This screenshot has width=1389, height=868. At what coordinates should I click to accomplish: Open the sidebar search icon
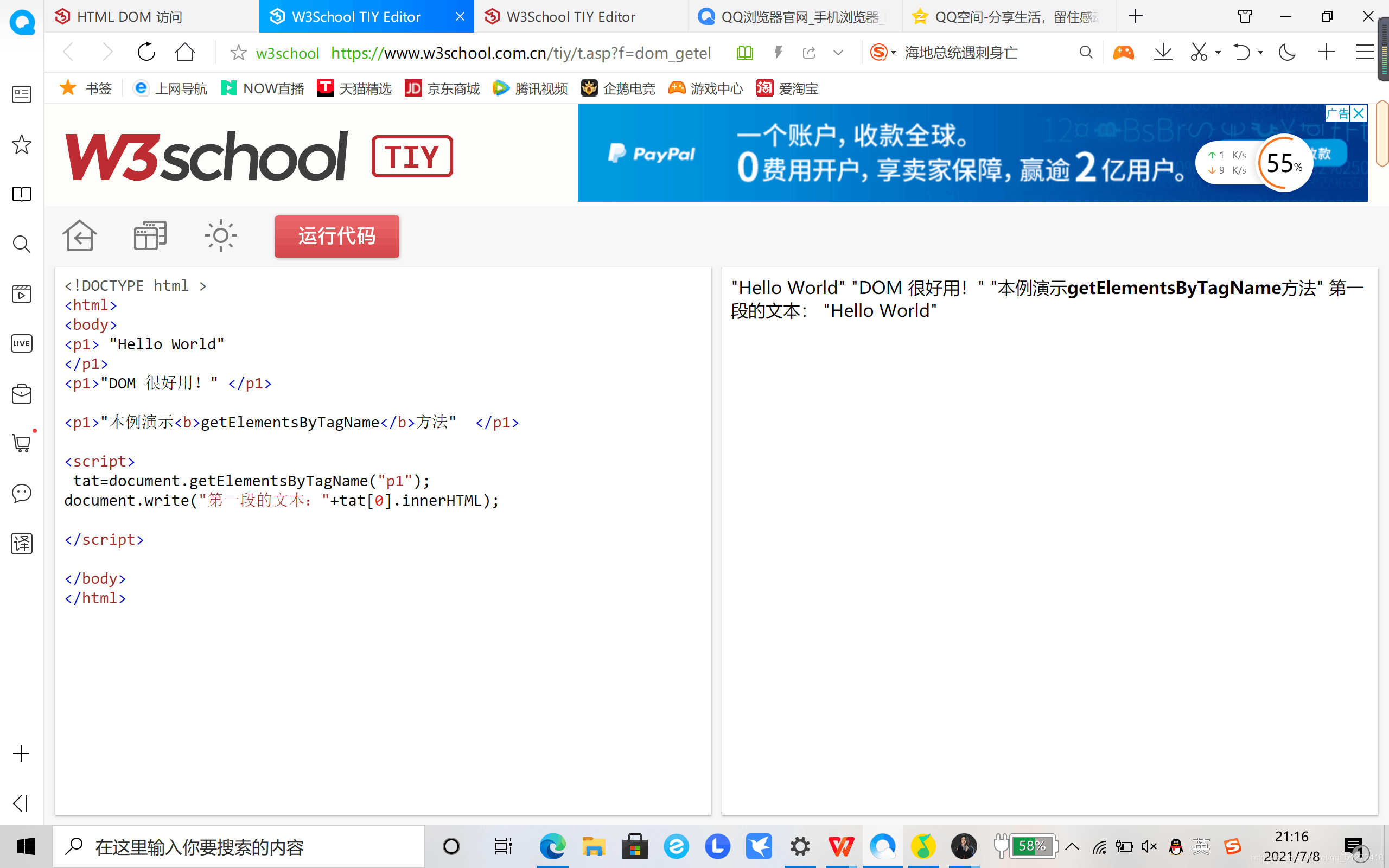[22, 244]
